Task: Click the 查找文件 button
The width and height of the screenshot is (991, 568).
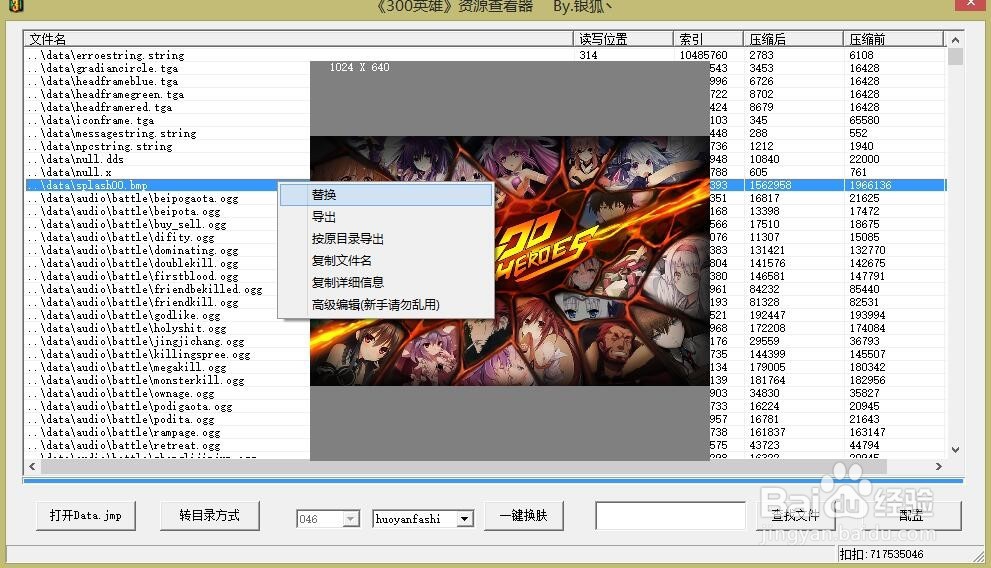Action: click(x=795, y=516)
